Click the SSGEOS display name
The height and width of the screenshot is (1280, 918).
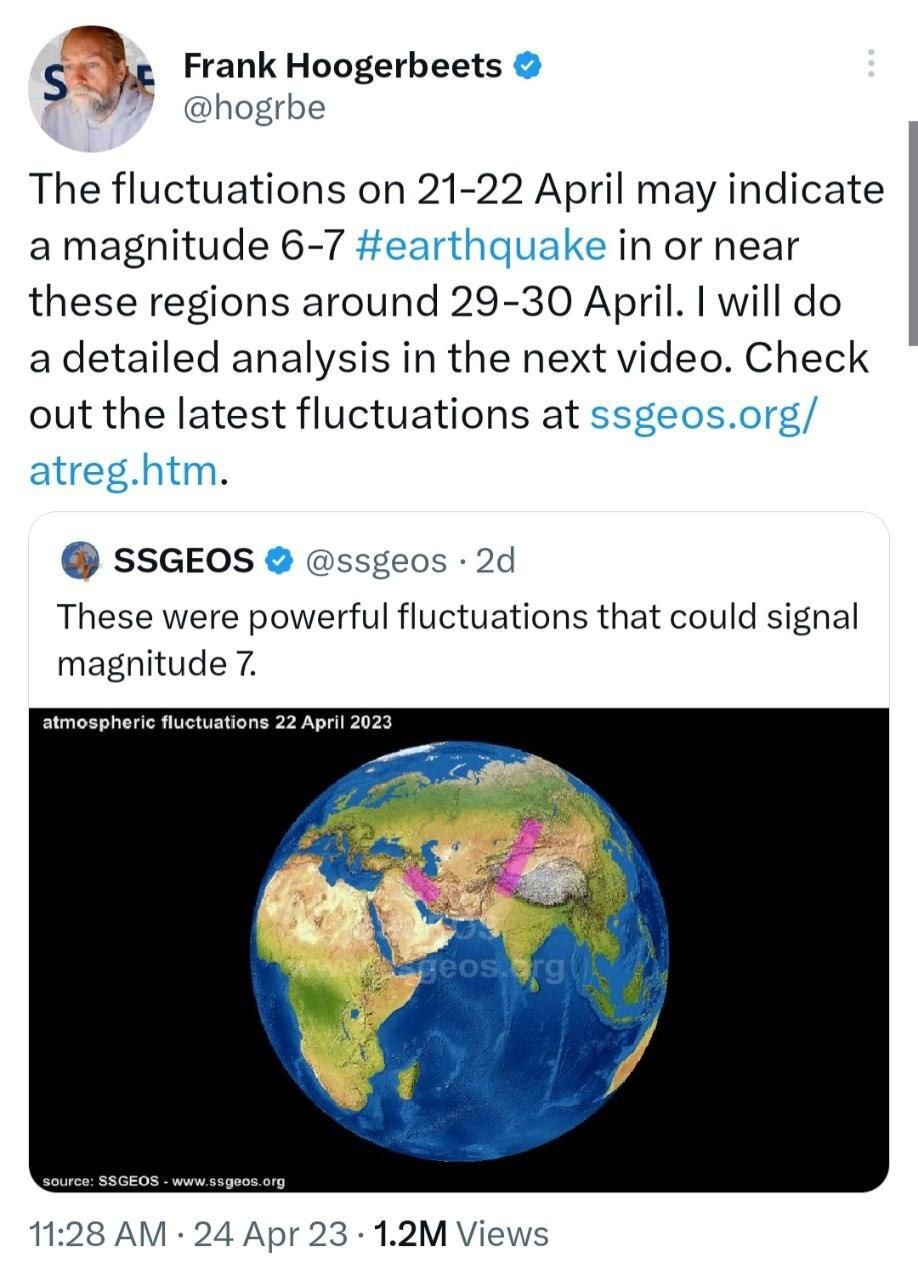pyautogui.click(x=184, y=562)
